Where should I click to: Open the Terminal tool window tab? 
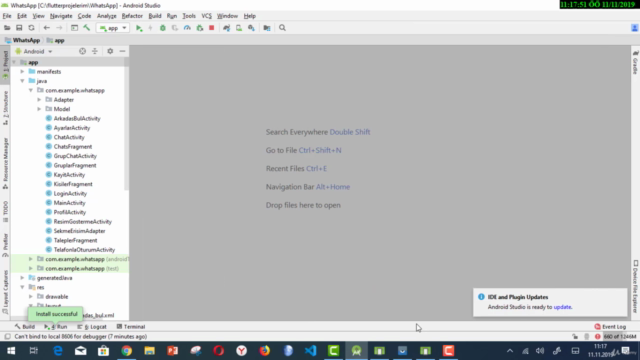click(131, 327)
